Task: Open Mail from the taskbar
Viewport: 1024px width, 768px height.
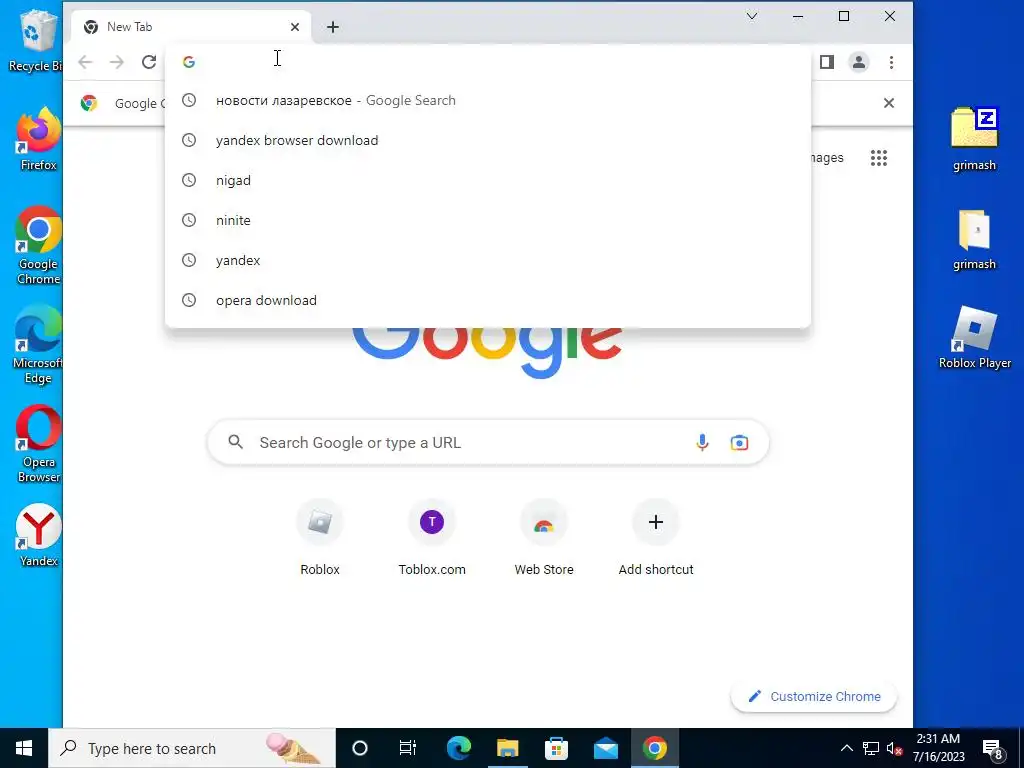Action: click(x=606, y=748)
